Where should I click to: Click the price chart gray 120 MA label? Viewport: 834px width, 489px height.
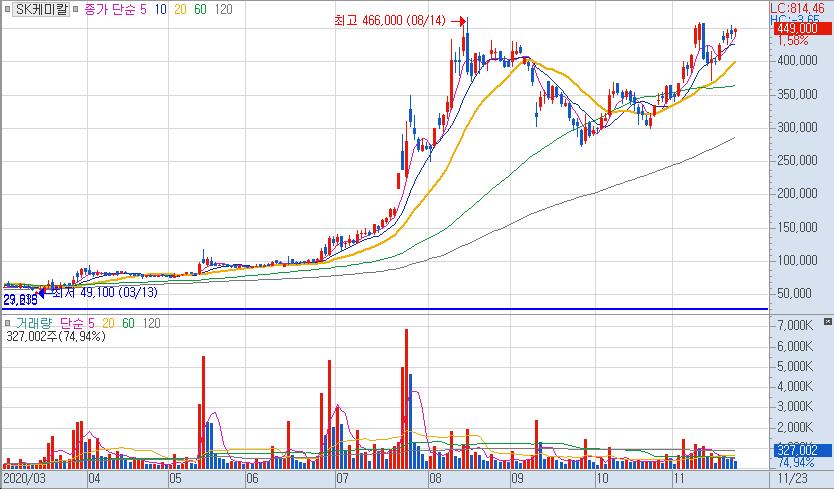[x=223, y=10]
